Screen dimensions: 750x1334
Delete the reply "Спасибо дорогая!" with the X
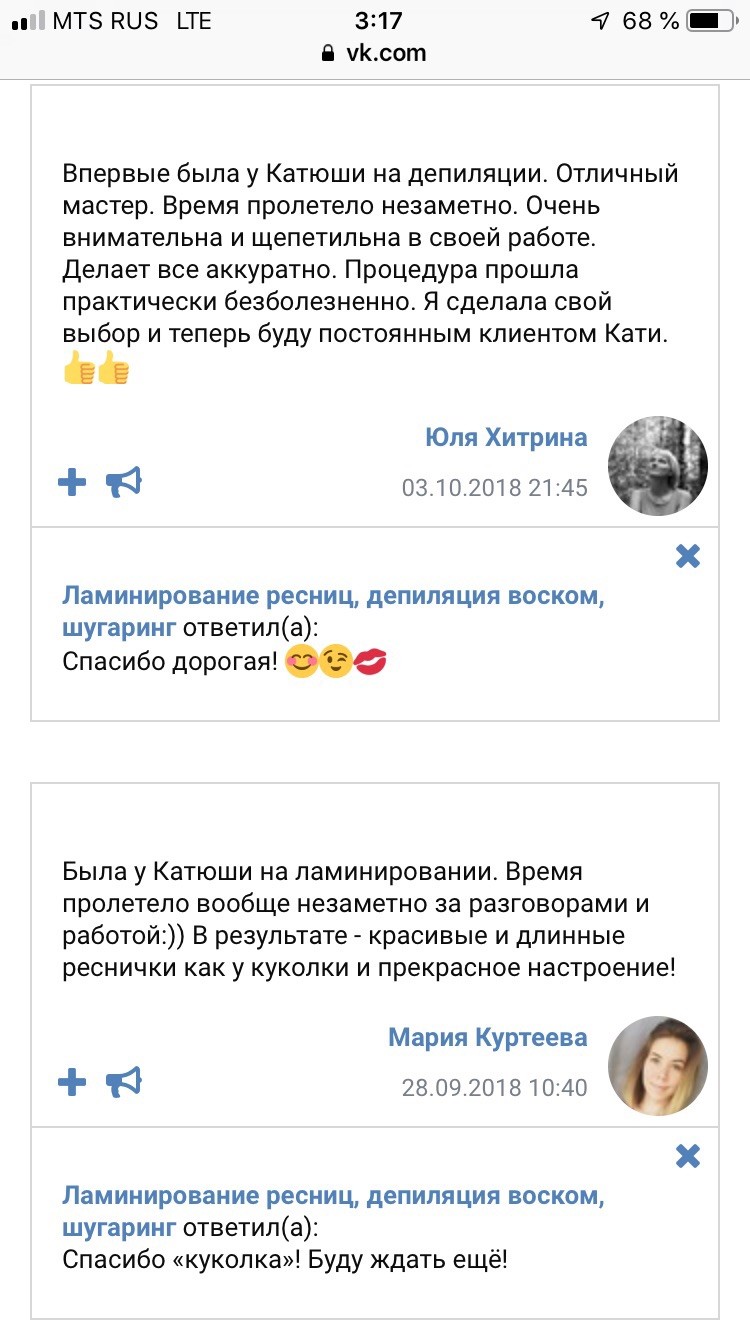pyautogui.click(x=688, y=556)
